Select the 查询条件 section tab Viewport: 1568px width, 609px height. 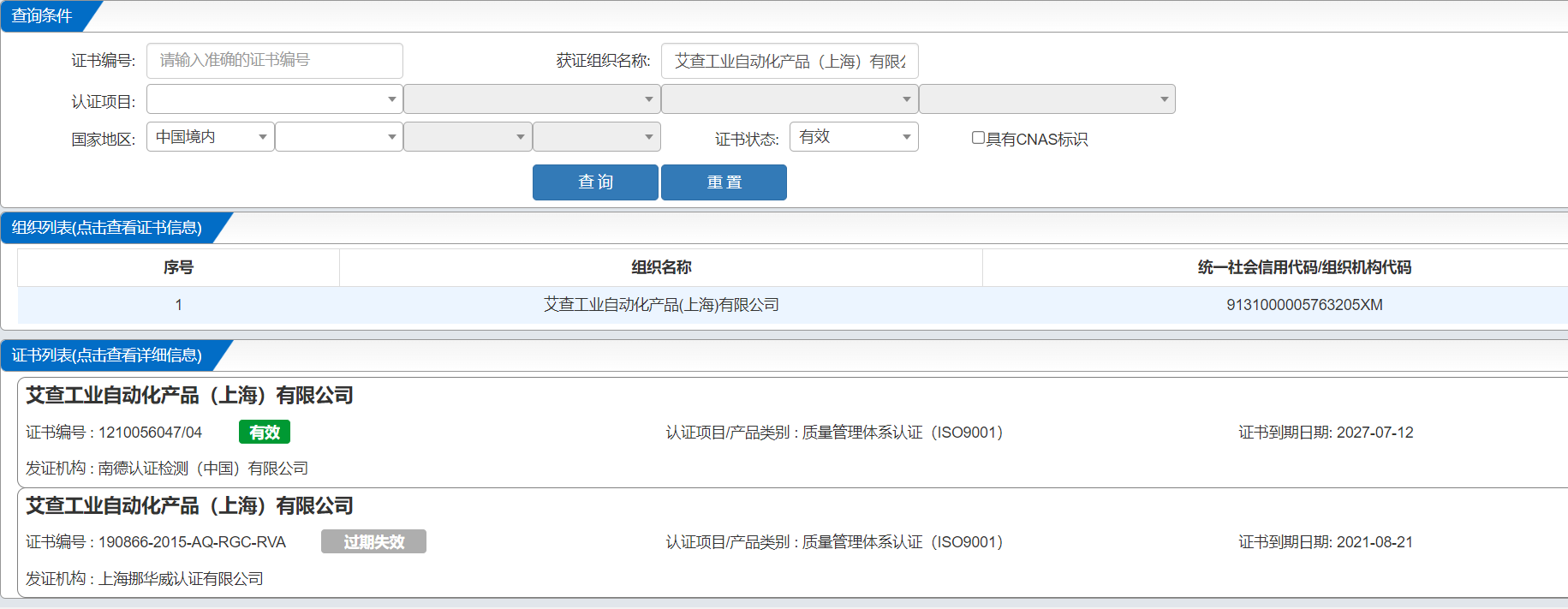[42, 16]
